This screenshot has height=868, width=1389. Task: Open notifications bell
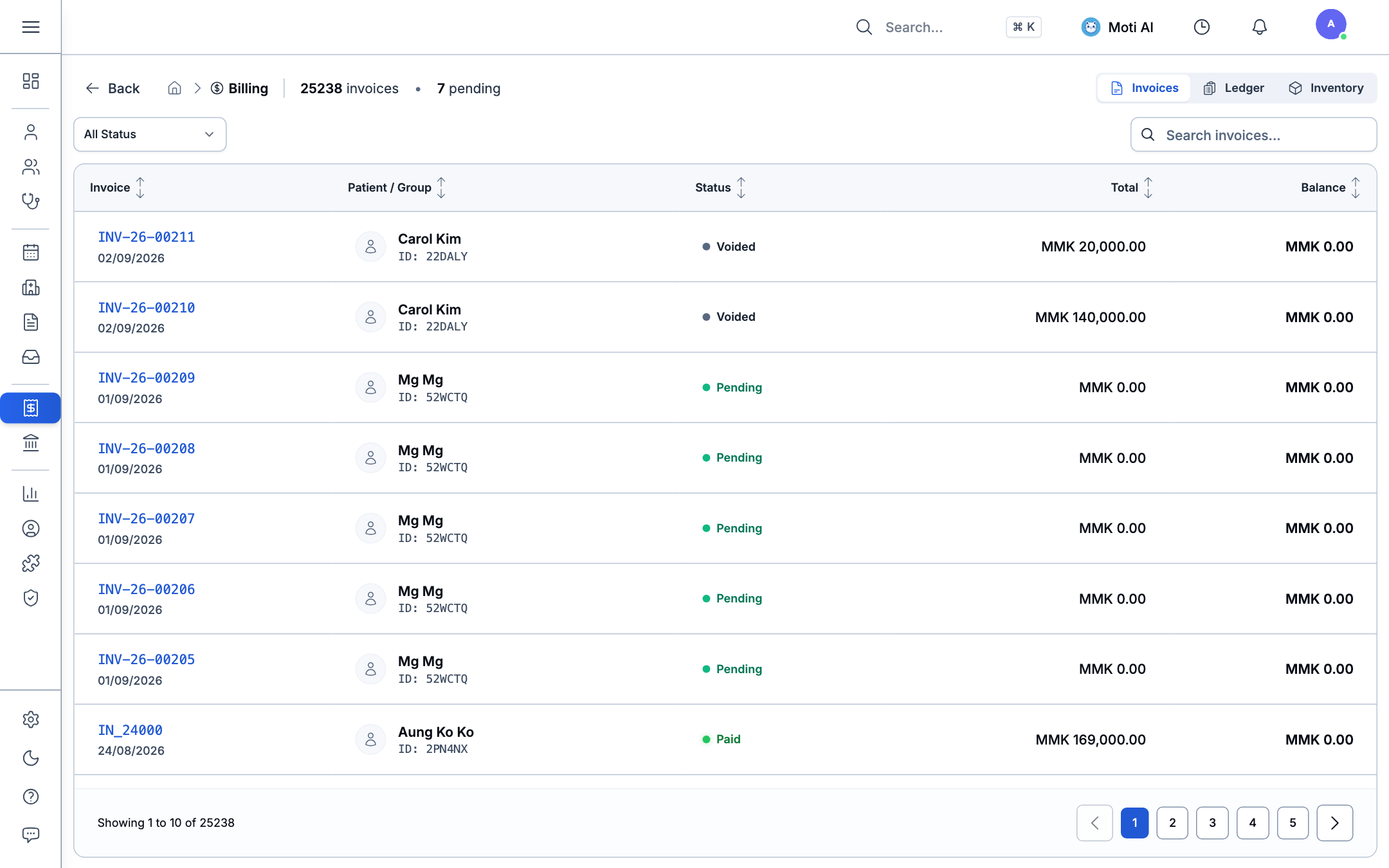click(1259, 27)
